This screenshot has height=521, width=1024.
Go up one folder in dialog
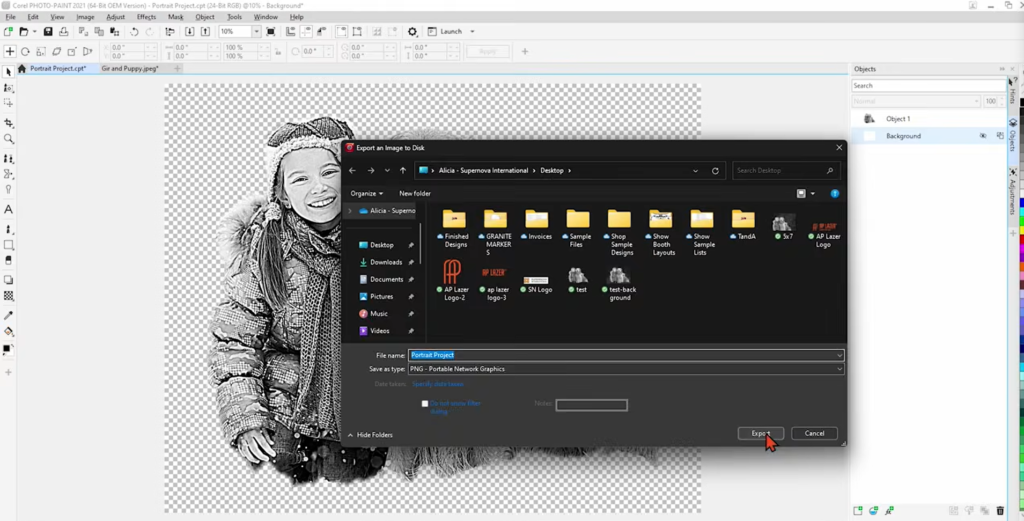click(403, 170)
